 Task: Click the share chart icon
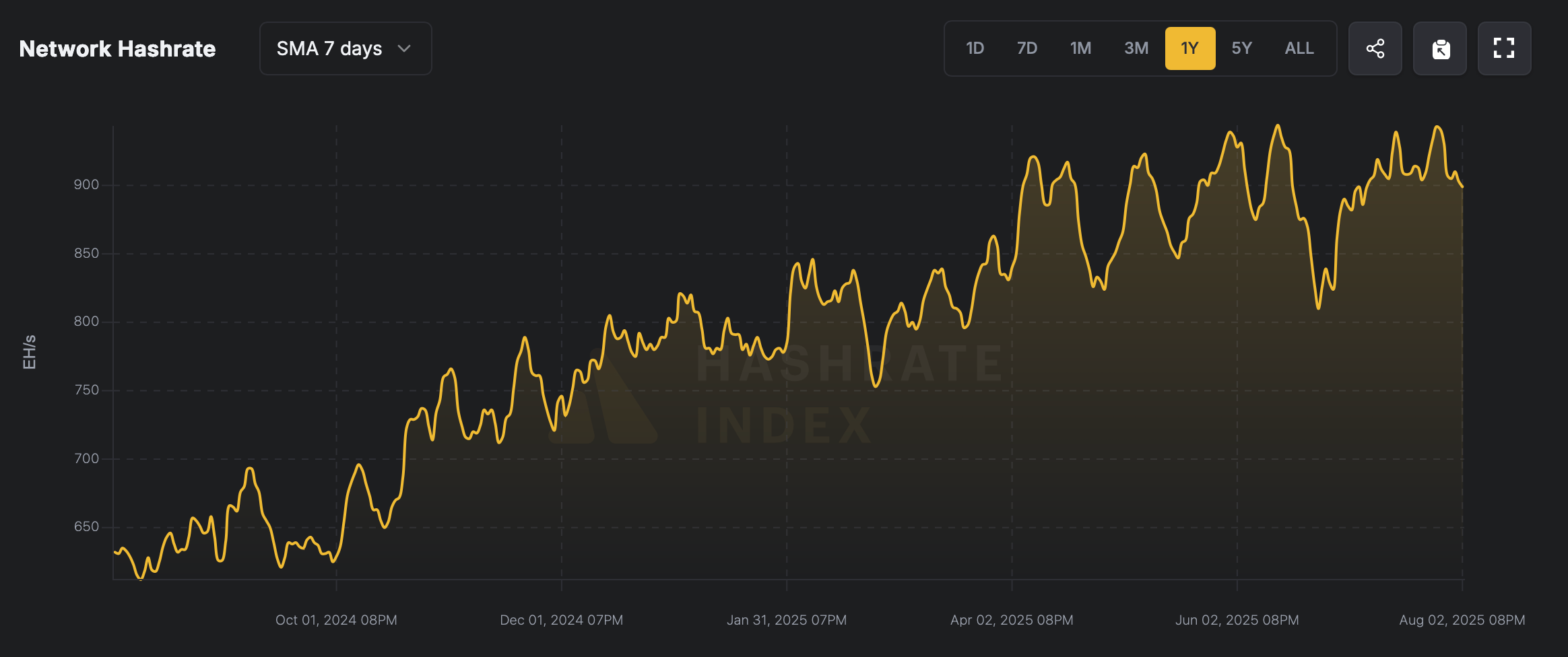pos(1375,48)
